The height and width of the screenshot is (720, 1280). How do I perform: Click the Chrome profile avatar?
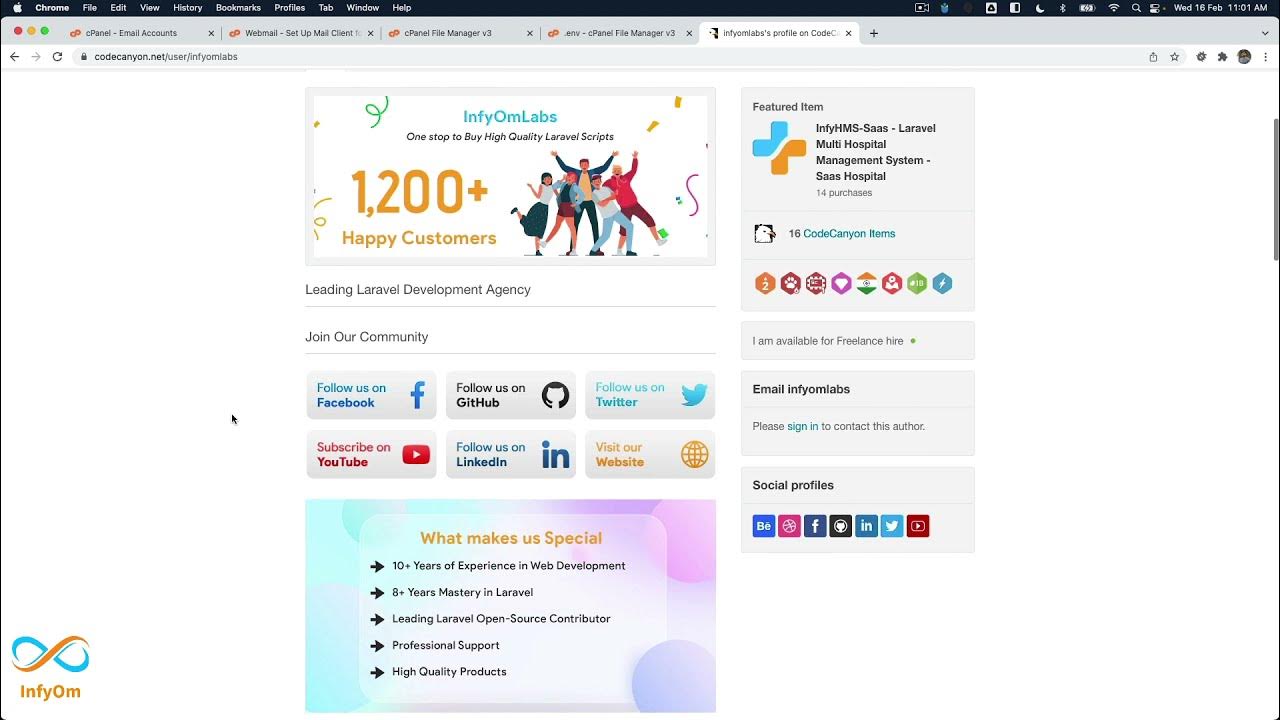coord(1244,57)
